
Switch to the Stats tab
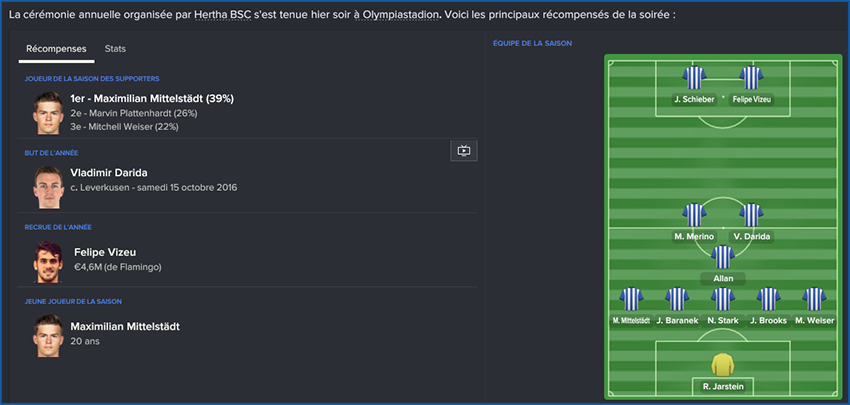tap(115, 48)
